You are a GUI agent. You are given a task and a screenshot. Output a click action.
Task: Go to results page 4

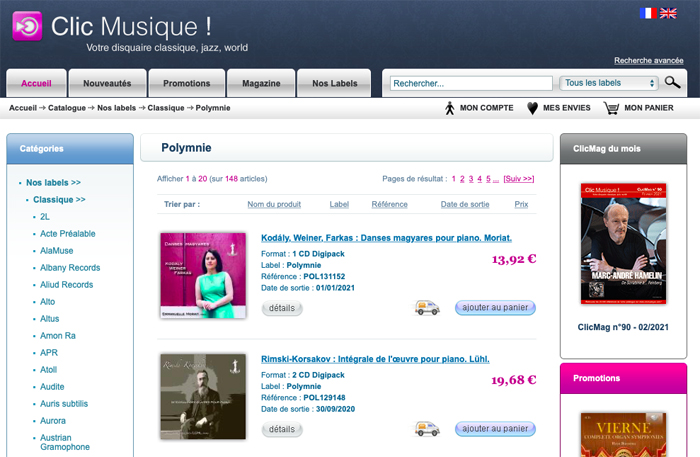[x=479, y=179]
